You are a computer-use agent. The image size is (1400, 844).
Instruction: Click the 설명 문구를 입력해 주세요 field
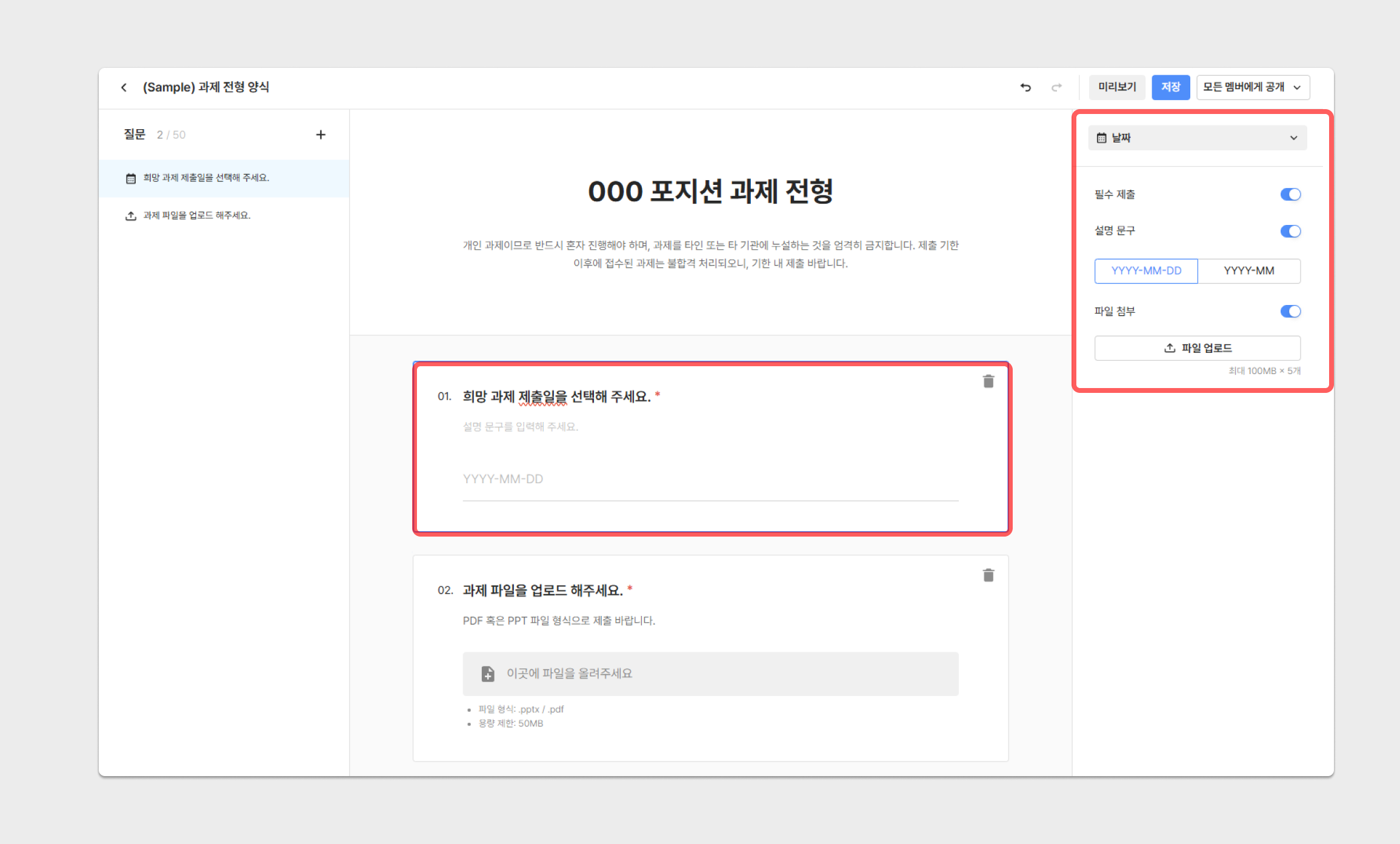pos(520,427)
